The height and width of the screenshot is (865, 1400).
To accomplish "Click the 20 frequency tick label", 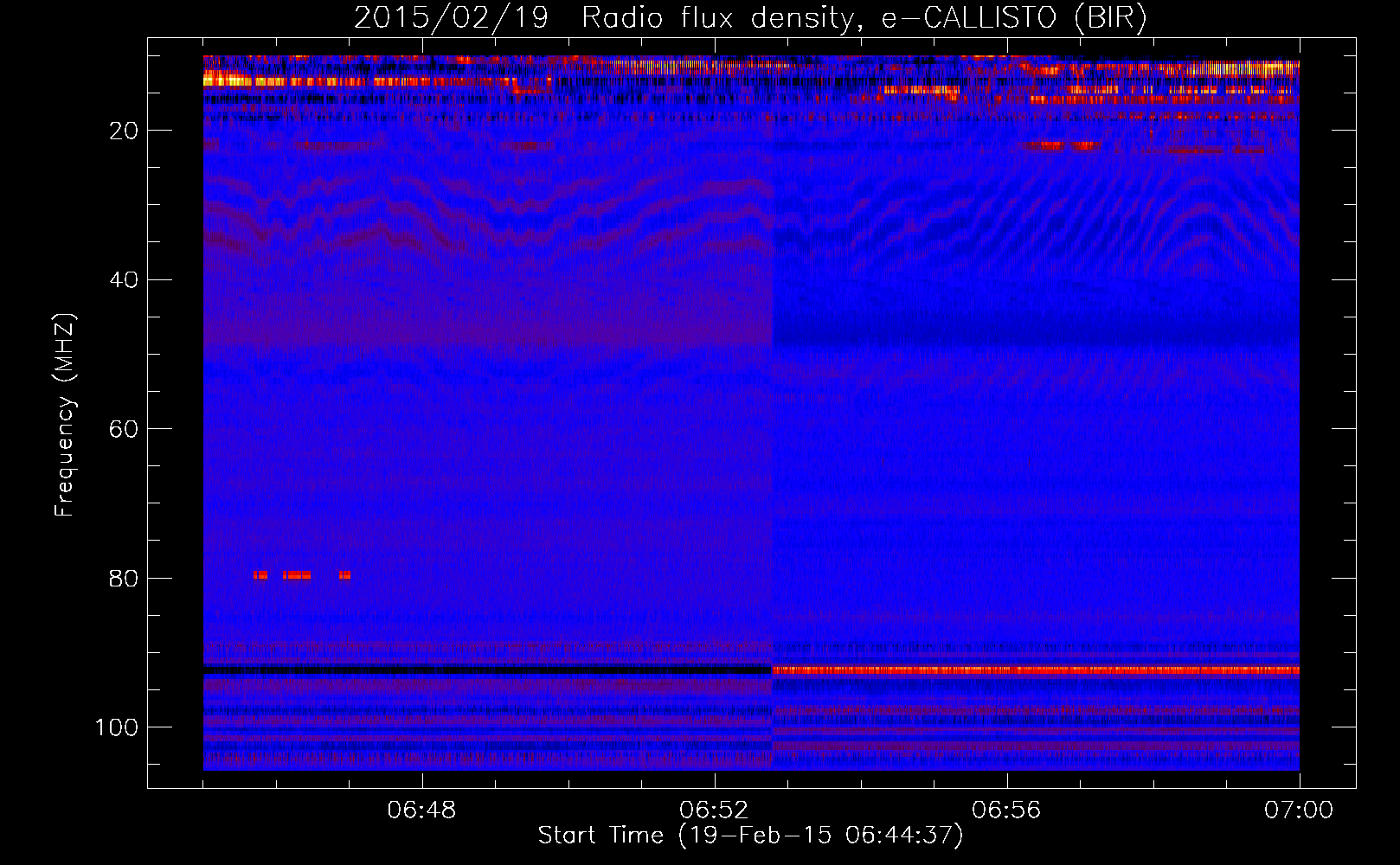I will point(124,131).
